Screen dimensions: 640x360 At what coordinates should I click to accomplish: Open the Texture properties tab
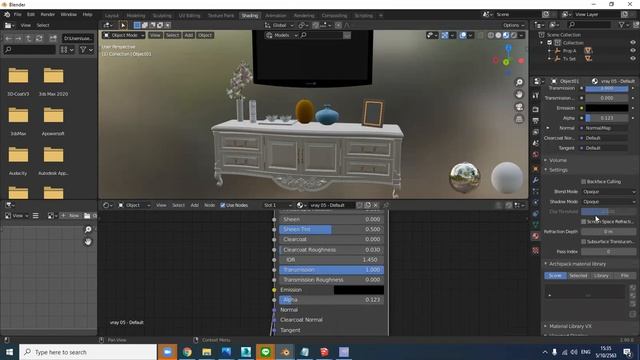[x=536, y=250]
